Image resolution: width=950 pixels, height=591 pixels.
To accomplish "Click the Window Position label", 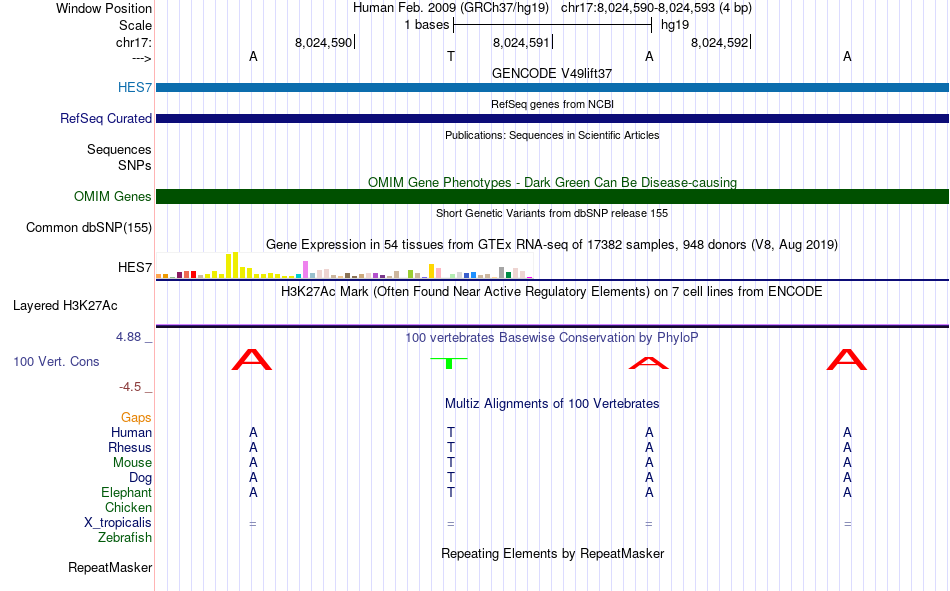I will pos(104,8).
